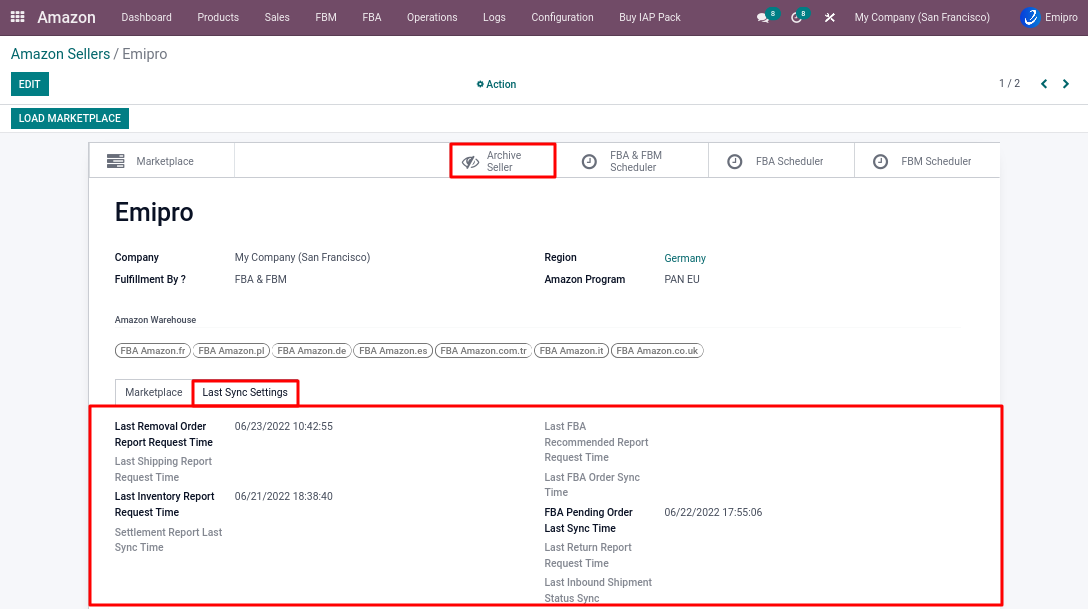Click the Load Marketplace button
Viewport: 1088px width, 609px height.
point(70,119)
